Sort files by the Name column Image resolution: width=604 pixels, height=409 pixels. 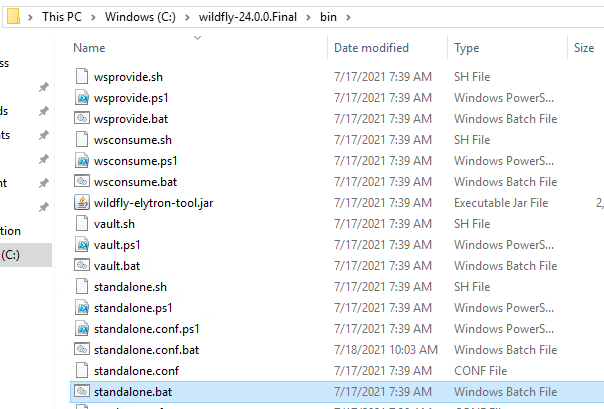tap(89, 48)
